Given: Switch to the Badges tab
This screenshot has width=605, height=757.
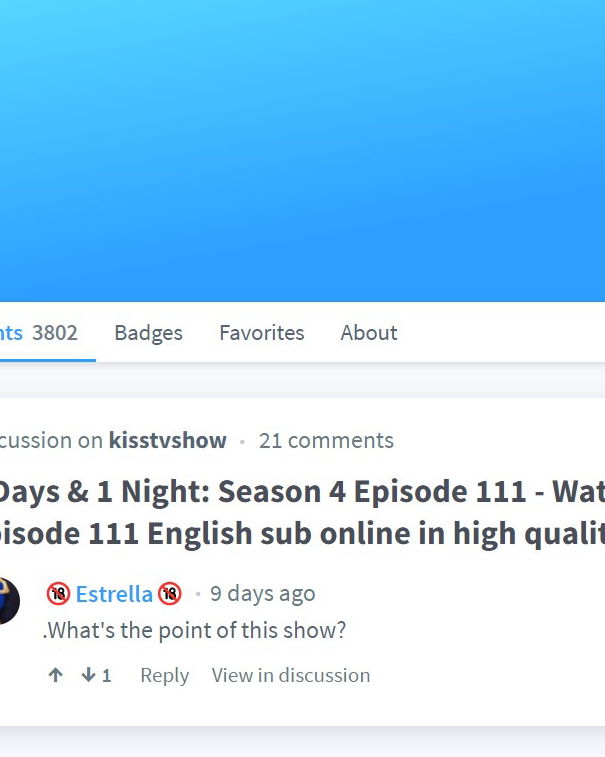Looking at the screenshot, I should tap(148, 333).
